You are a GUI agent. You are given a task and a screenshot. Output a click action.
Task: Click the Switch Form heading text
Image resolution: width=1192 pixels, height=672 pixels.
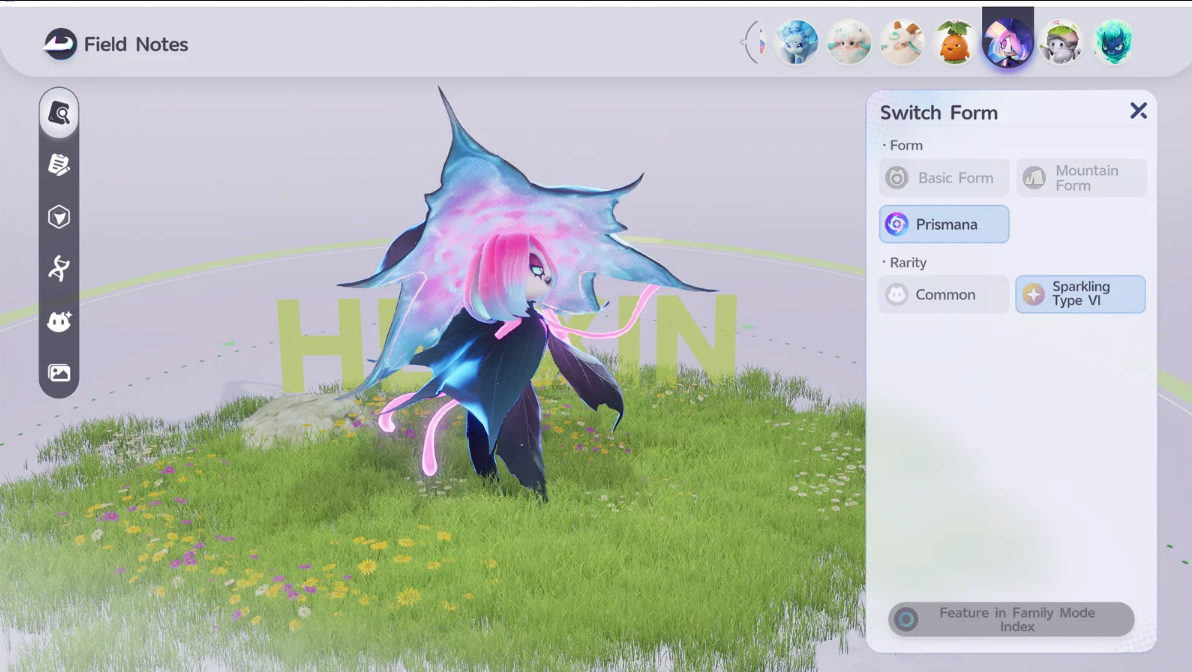pyautogui.click(x=939, y=113)
